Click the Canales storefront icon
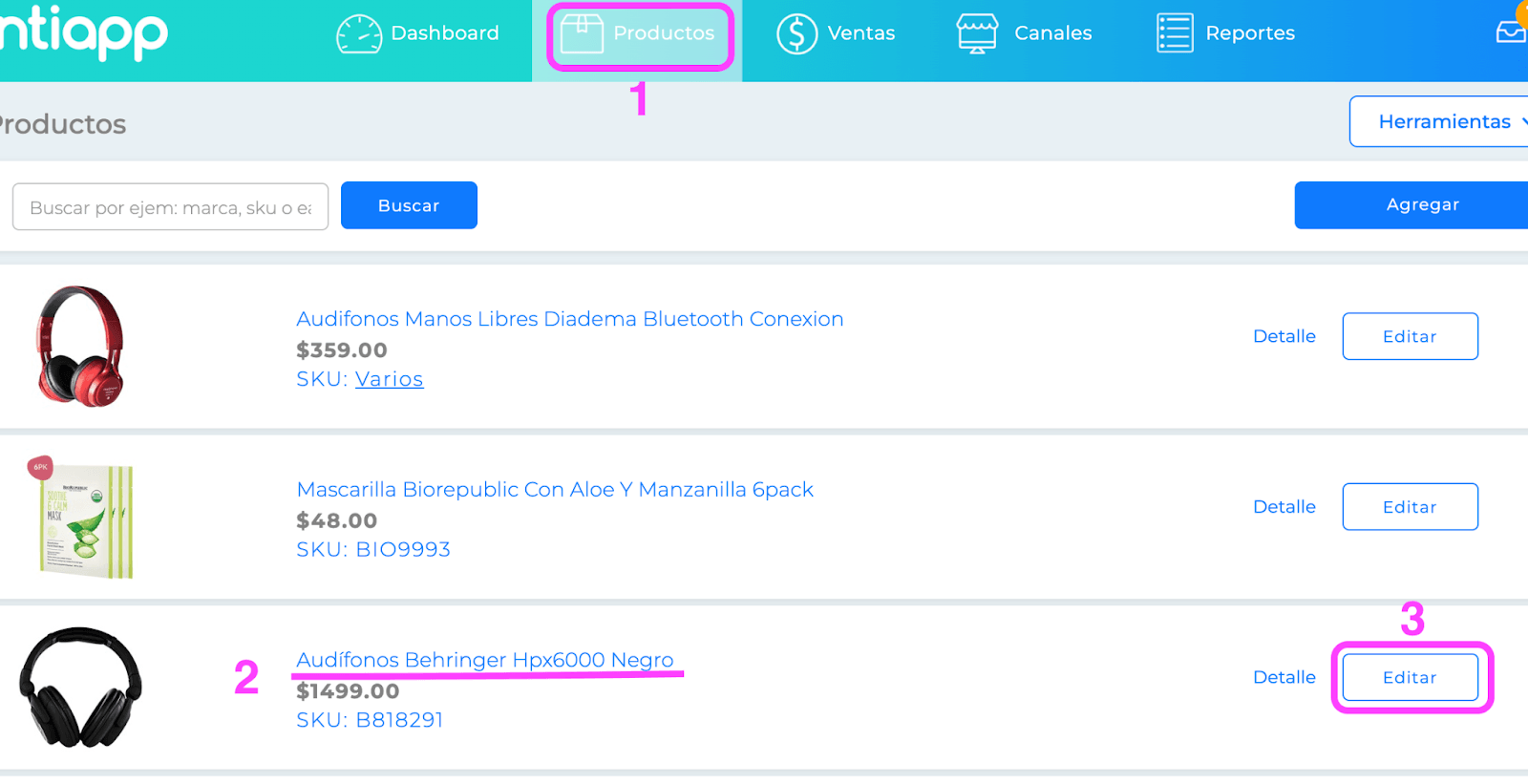Screen dimensions: 1528x784 pyautogui.click(x=977, y=33)
